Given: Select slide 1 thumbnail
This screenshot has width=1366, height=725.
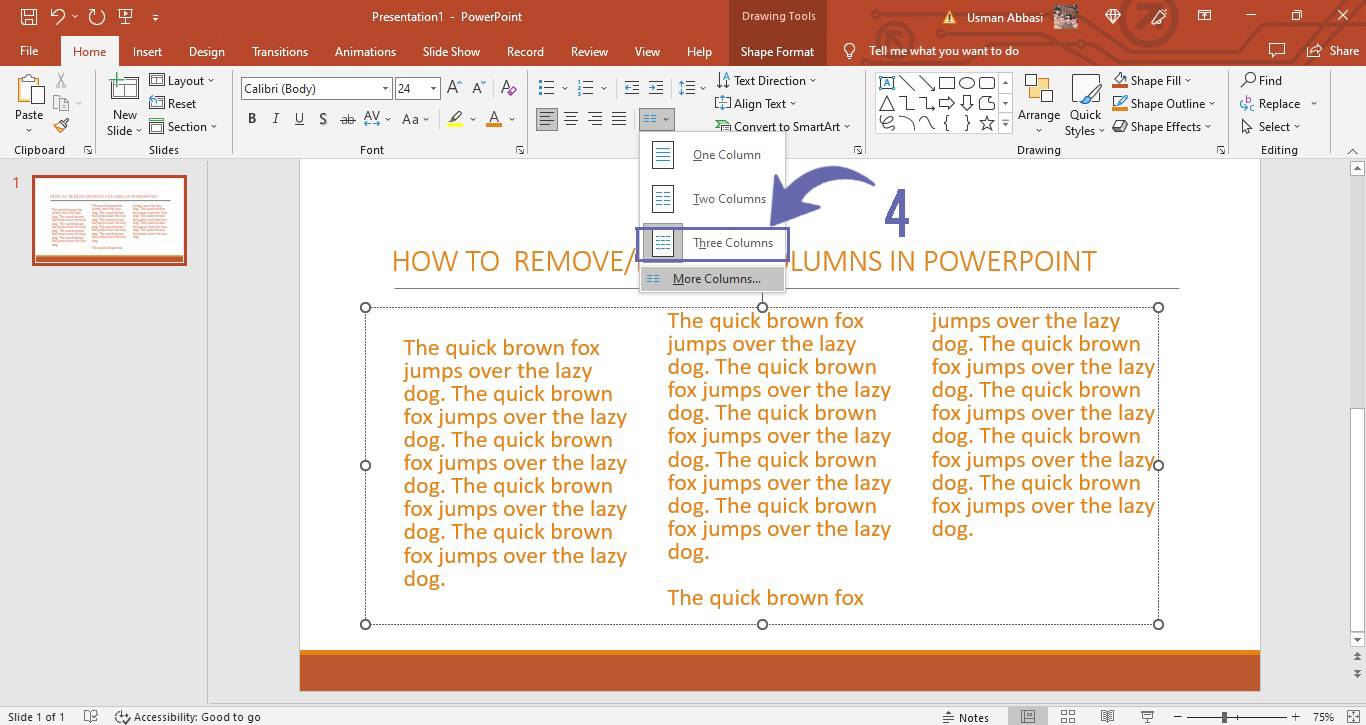Looking at the screenshot, I should tap(110, 220).
